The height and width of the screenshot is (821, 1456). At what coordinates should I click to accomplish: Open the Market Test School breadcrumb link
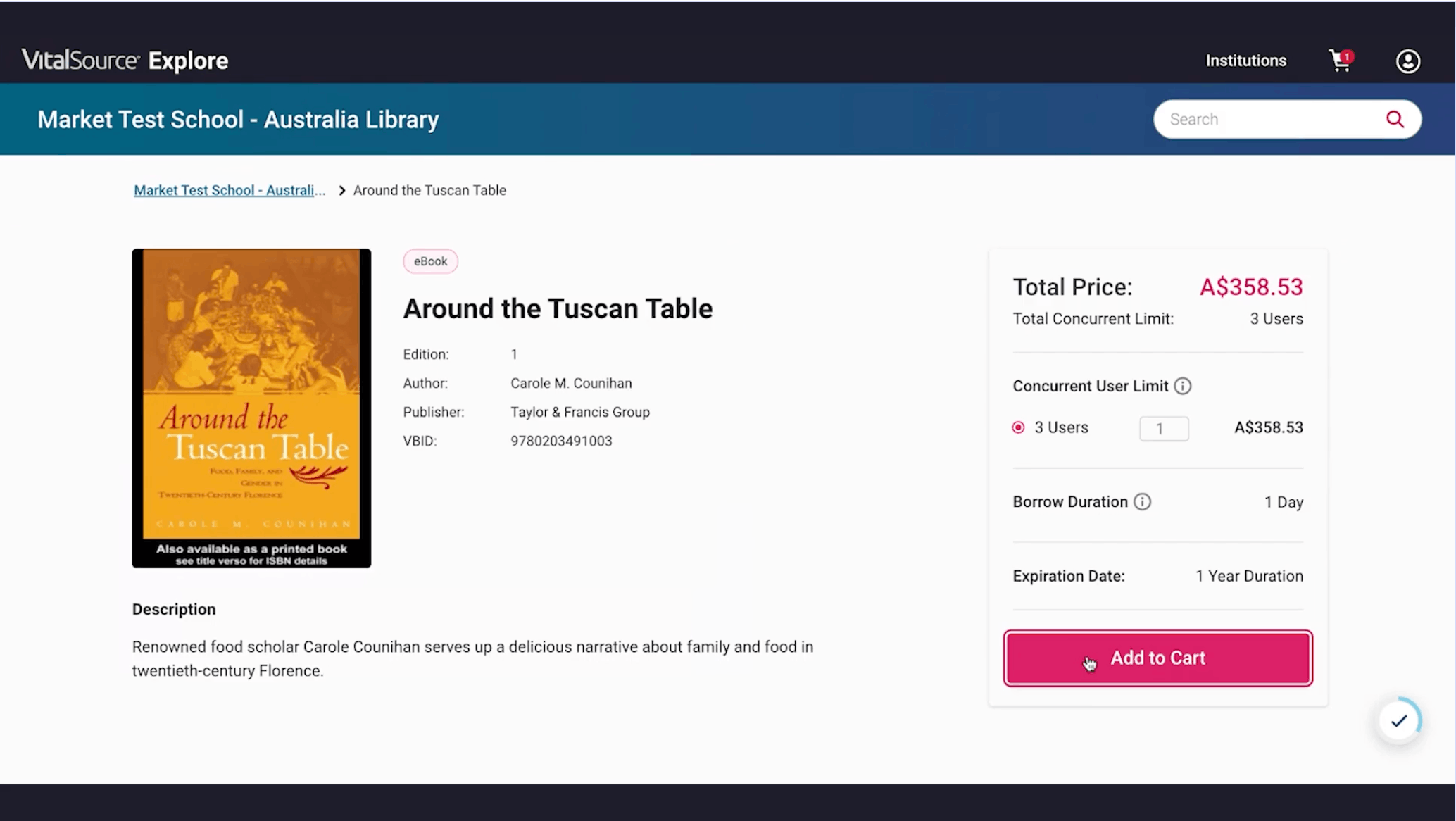coord(230,190)
